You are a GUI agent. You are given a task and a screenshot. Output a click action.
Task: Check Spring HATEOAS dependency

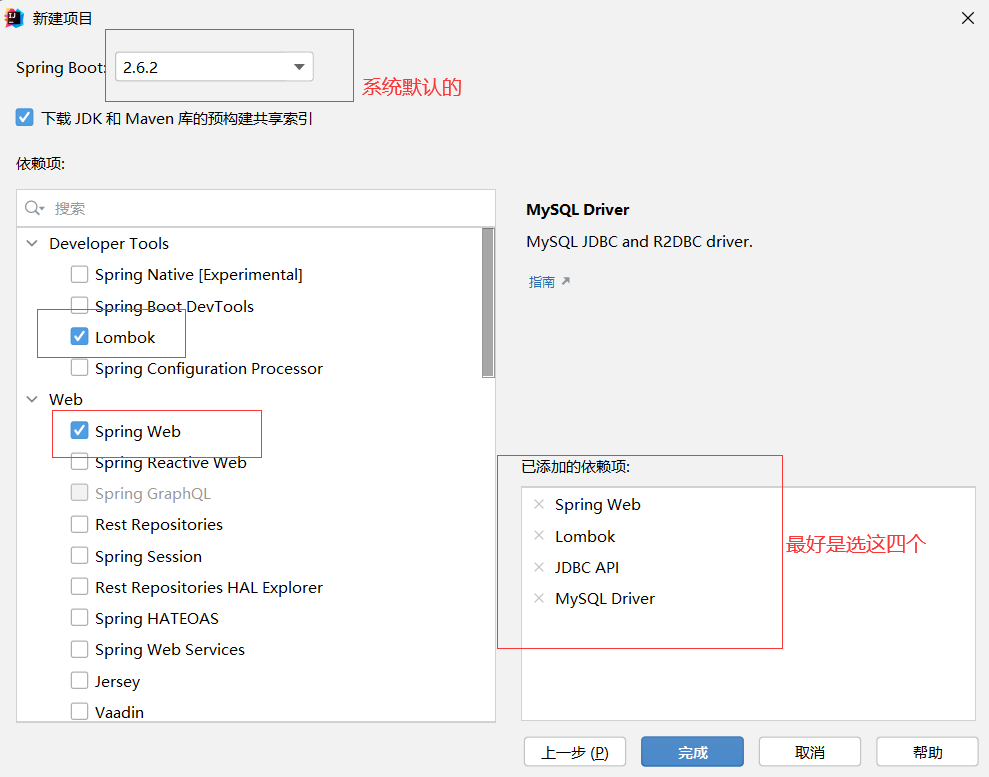pos(79,617)
